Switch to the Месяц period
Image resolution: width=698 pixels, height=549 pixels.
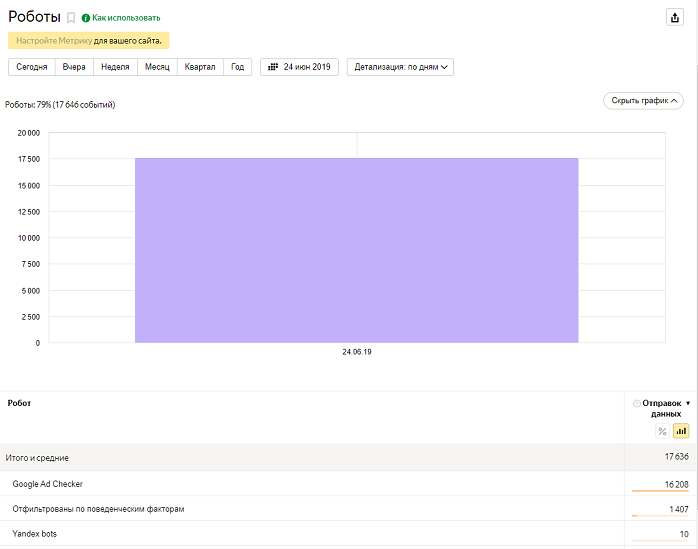click(157, 67)
